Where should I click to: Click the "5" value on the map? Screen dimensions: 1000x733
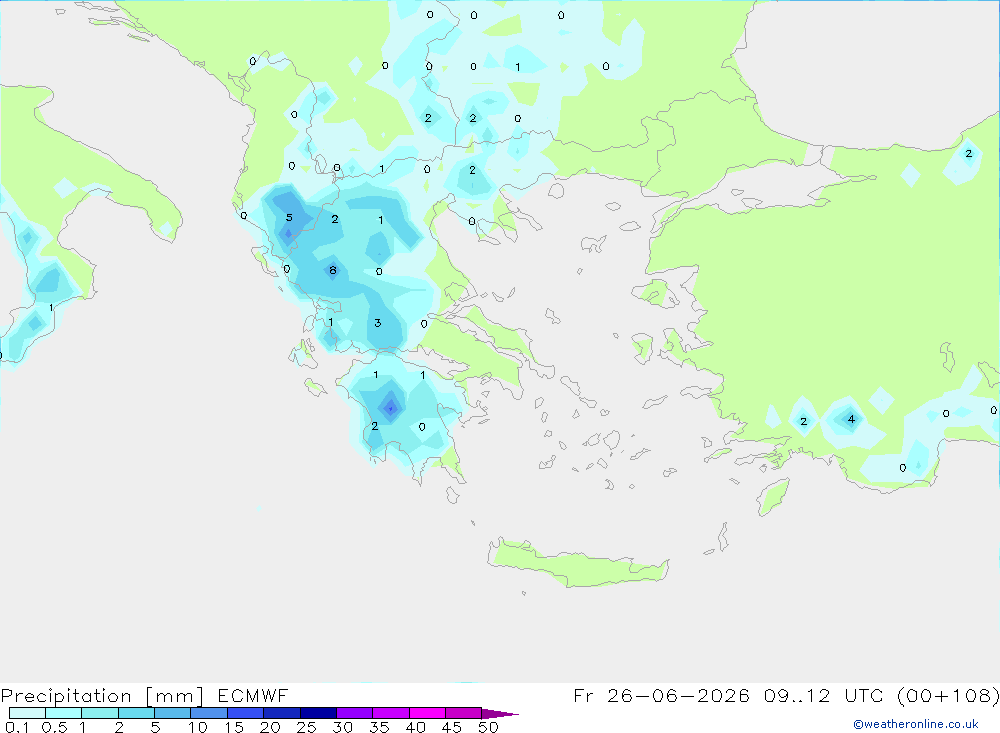pyautogui.click(x=289, y=218)
